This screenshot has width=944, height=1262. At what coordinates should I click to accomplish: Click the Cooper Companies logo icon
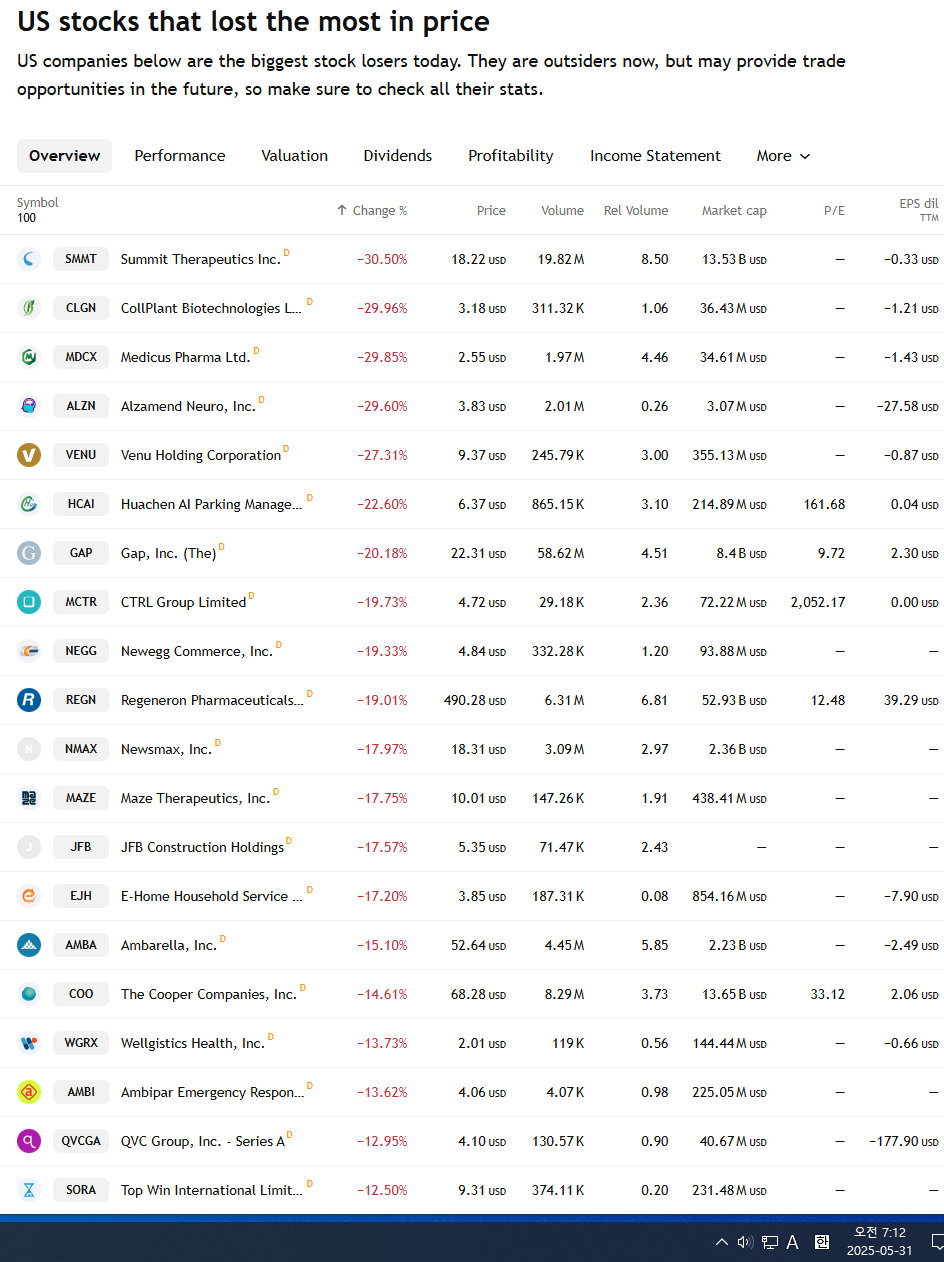pyautogui.click(x=29, y=994)
